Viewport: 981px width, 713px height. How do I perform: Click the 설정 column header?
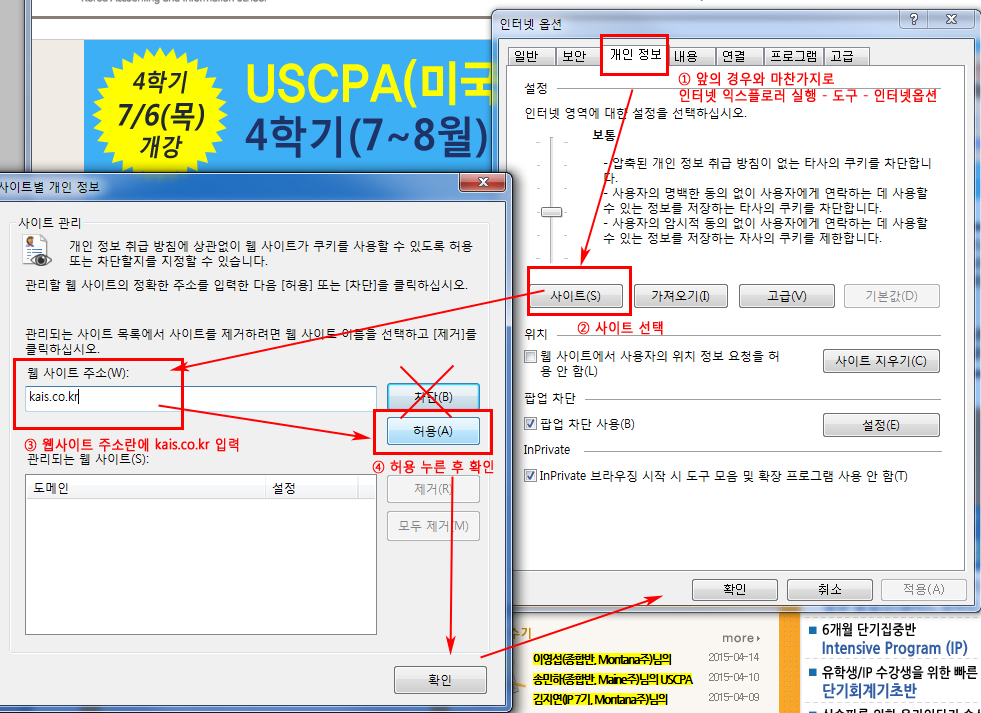tap(312, 488)
